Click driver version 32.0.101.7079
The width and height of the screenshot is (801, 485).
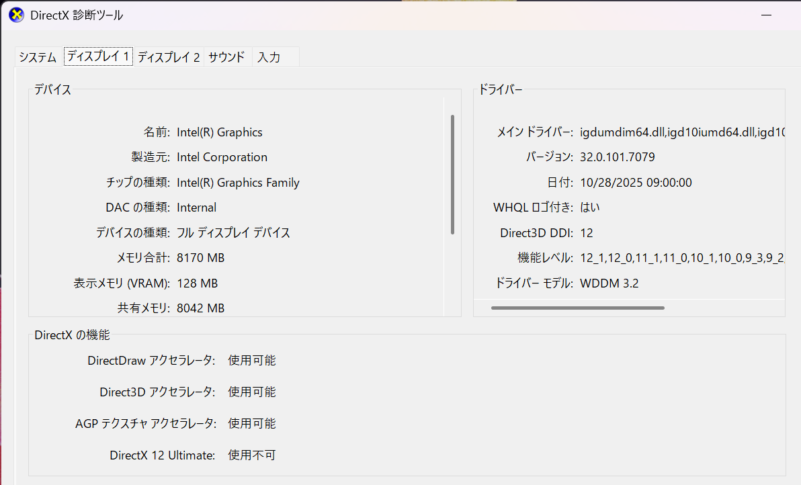[x=617, y=157]
